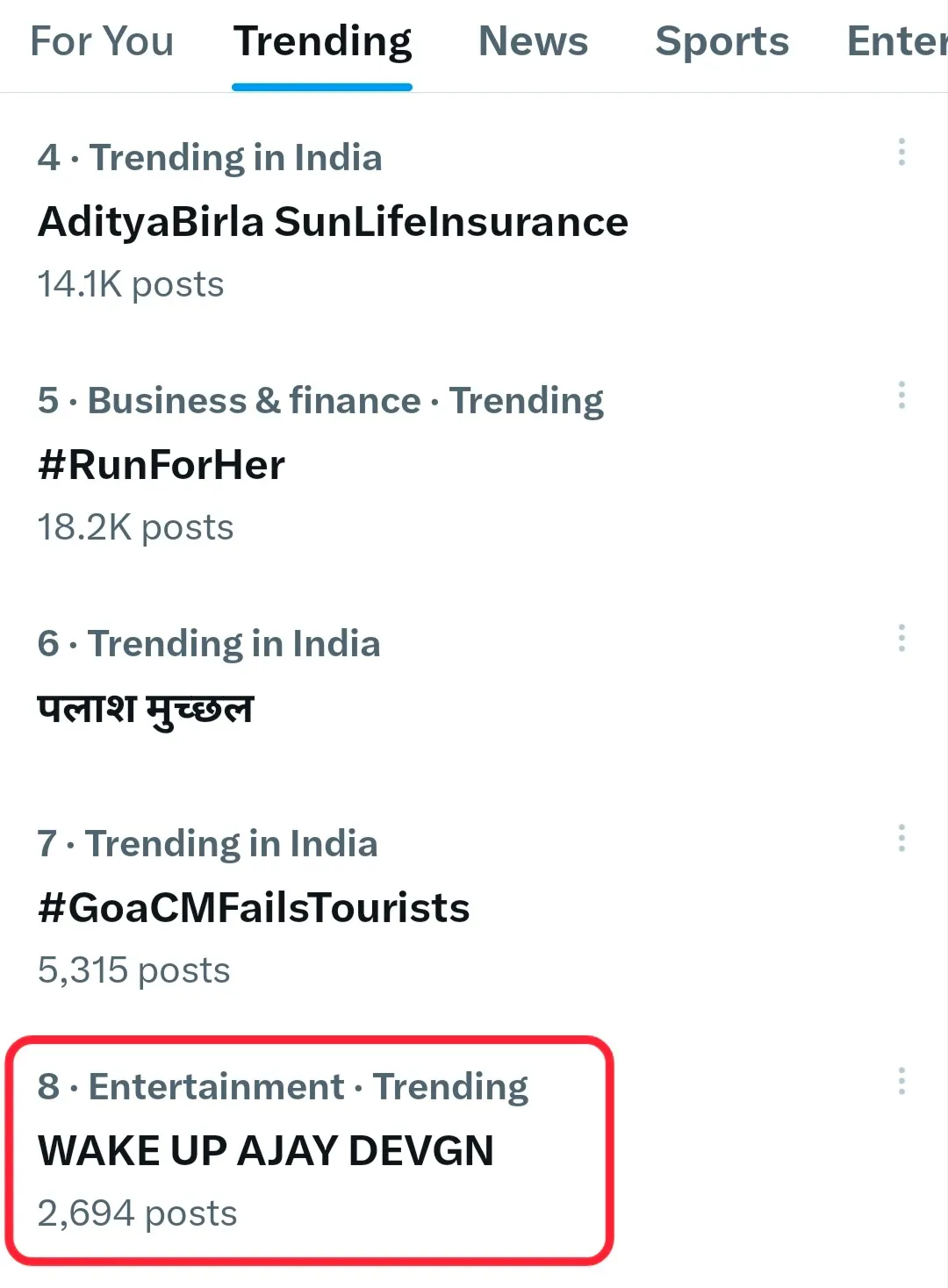Click the '5 · Business & finance · Trending' label
This screenshot has height=1288, width=948.
[320, 401]
